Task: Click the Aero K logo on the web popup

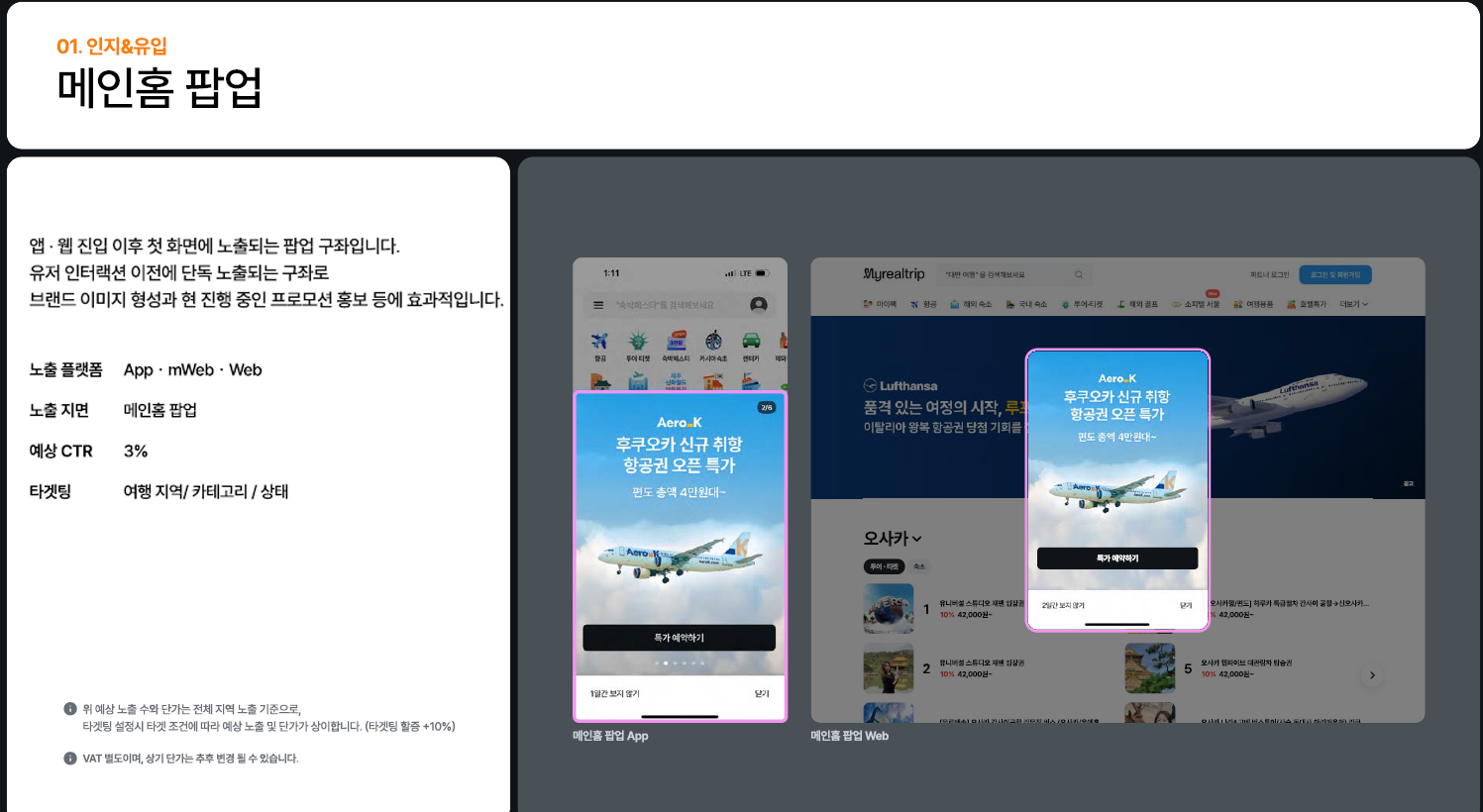Action: pos(1117,378)
